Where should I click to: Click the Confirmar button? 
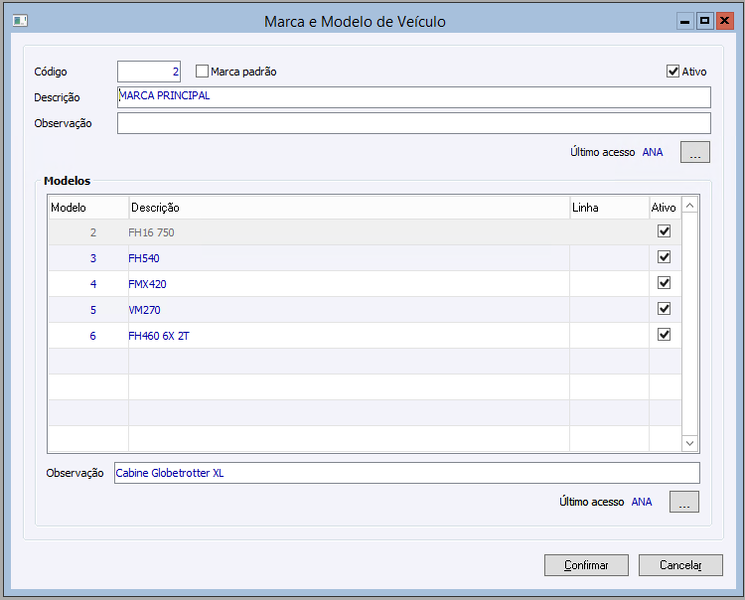click(586, 565)
